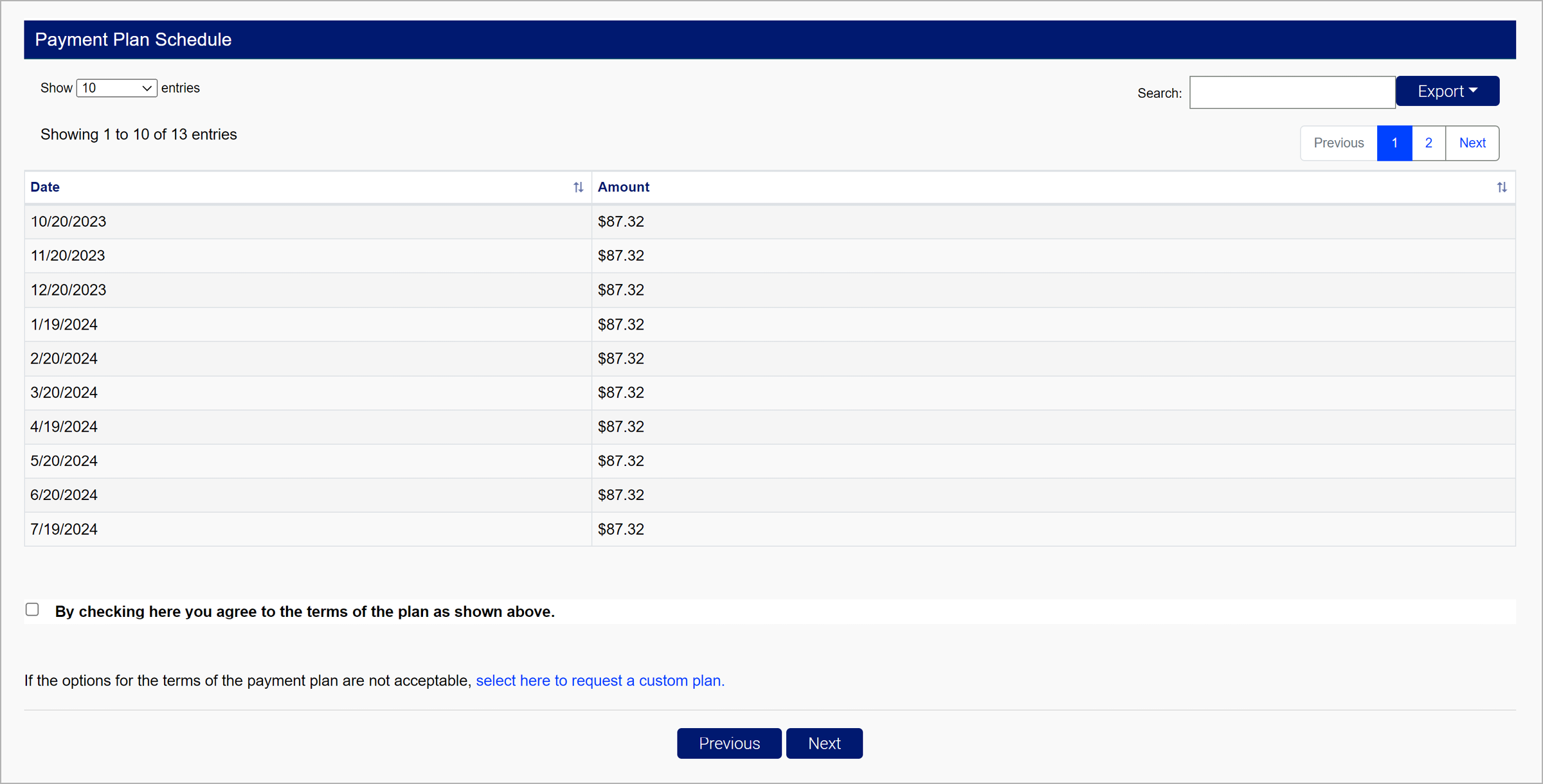Viewport: 1543px width, 784px height.
Task: Click the table pagination Next link
Action: [x=1472, y=143]
